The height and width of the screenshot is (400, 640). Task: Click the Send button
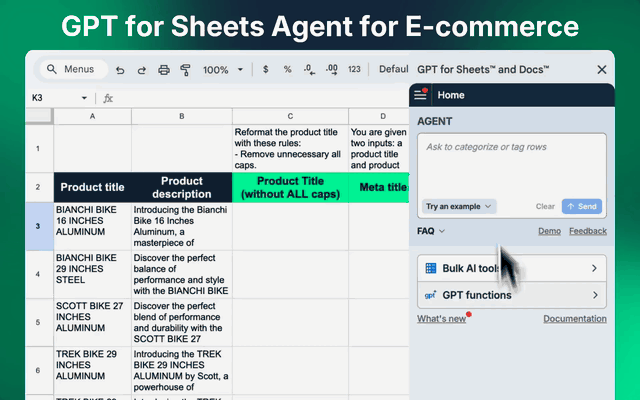click(582, 207)
